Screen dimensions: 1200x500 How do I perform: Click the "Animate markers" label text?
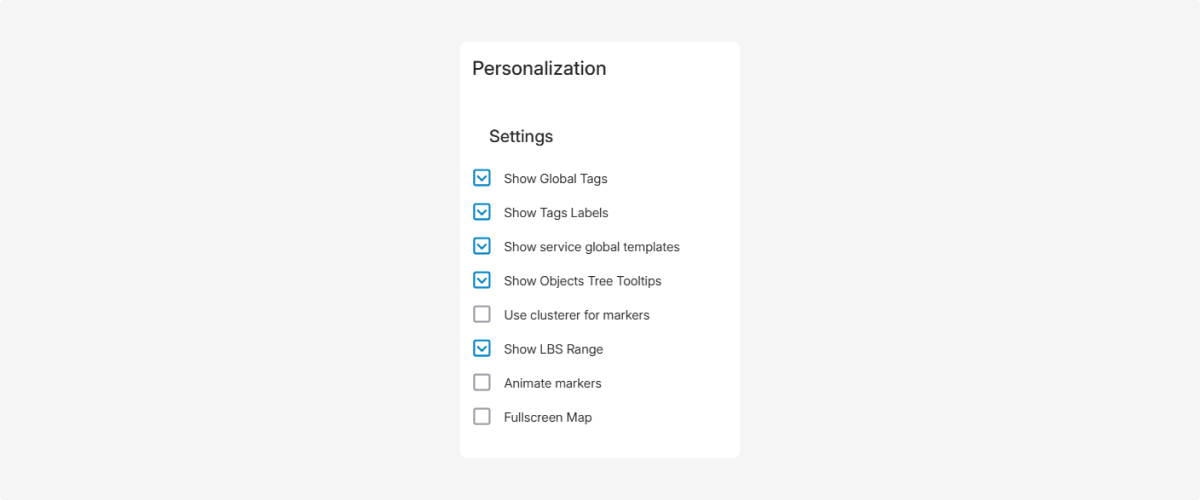click(x=552, y=383)
